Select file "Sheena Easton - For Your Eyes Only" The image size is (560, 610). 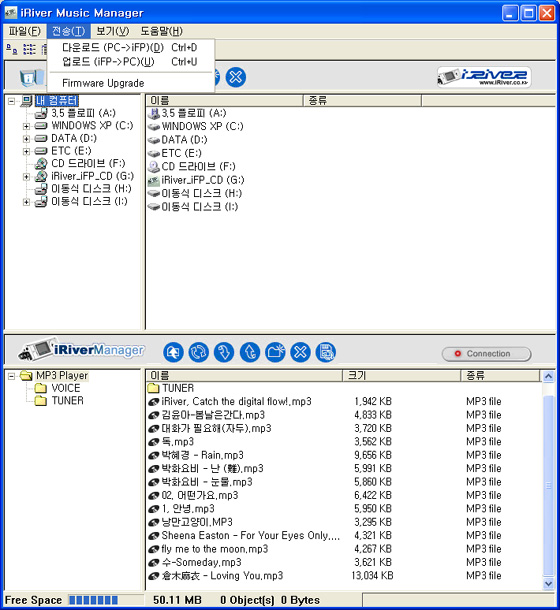click(251, 535)
